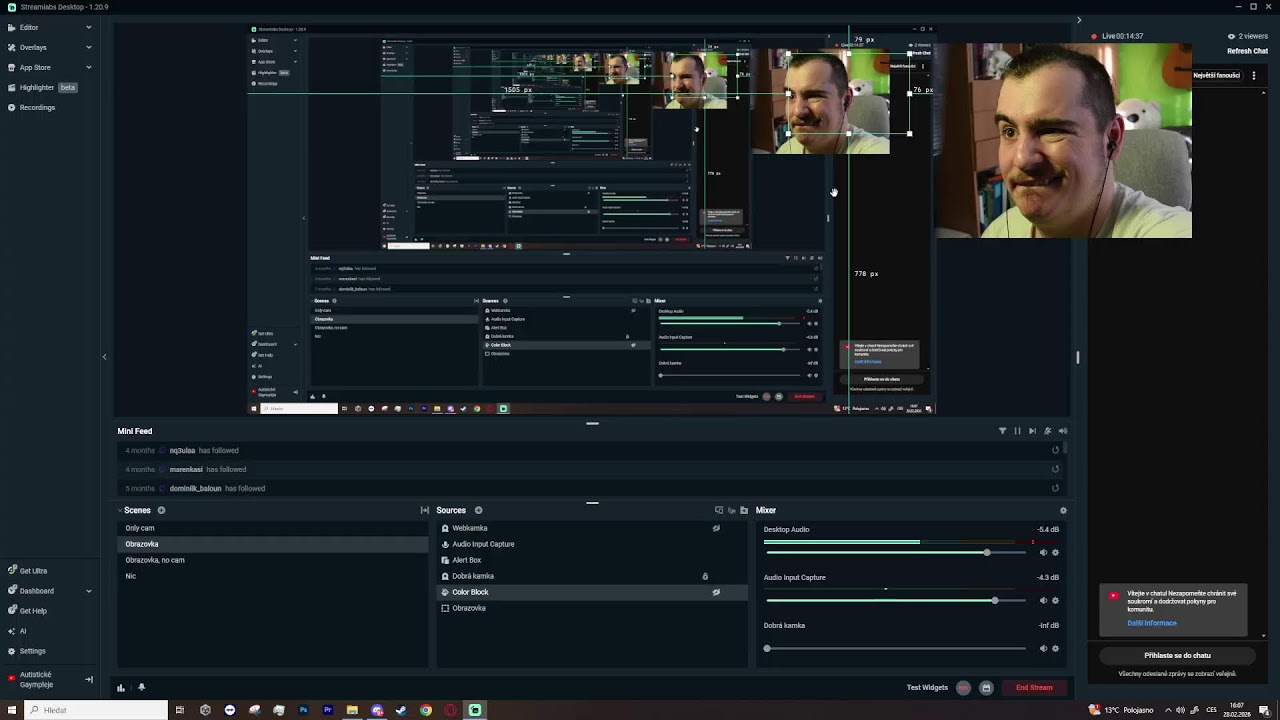
Task: Skip the current alert in Mini Feed
Action: [x=1032, y=431]
